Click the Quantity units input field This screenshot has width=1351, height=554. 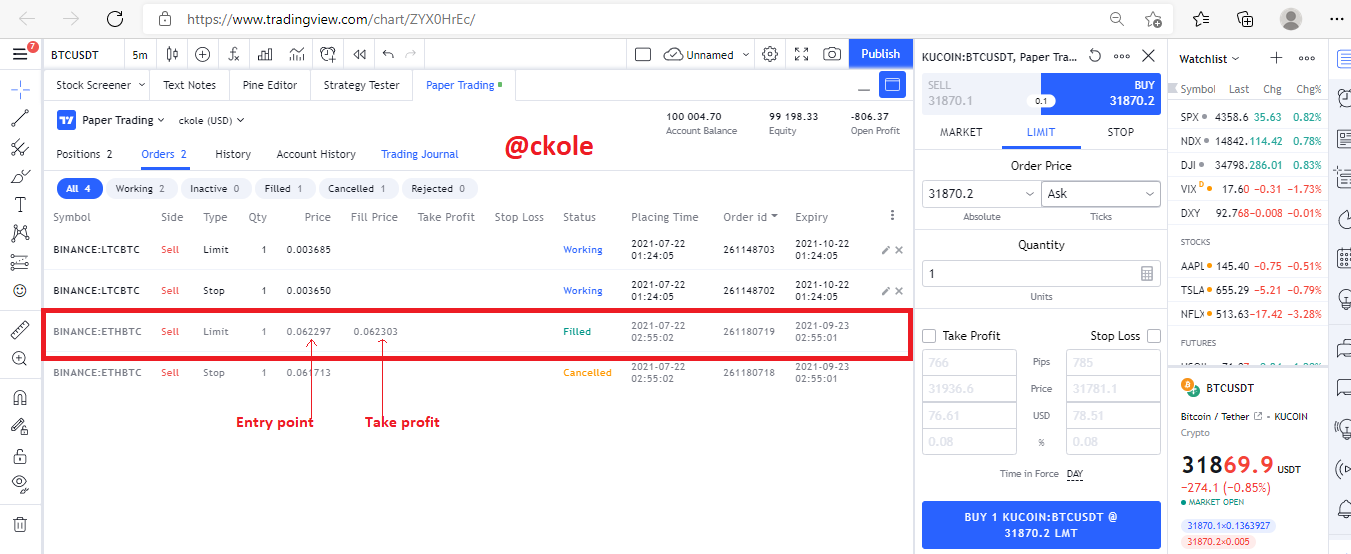1041,273
